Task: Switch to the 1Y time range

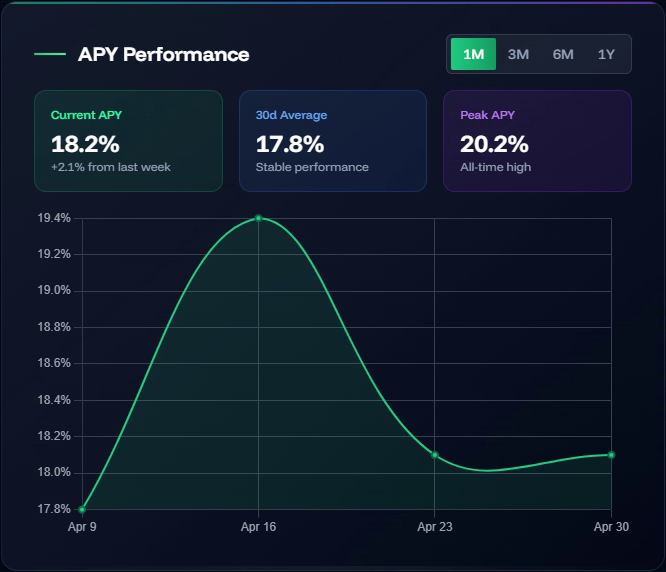Action: 606,54
